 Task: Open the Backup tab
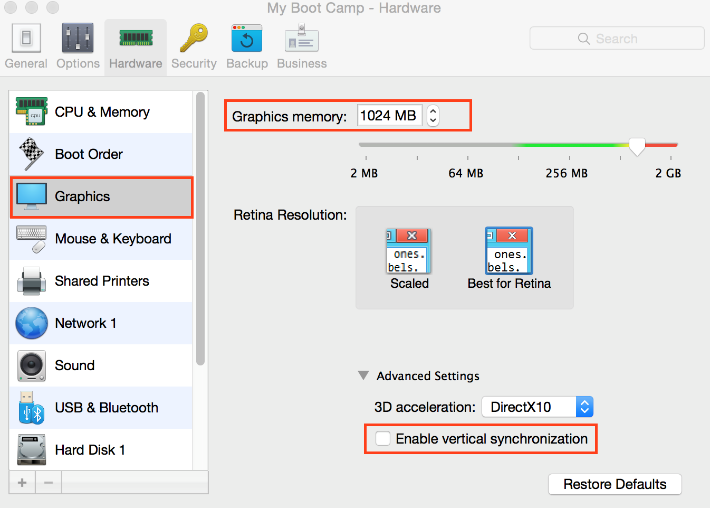(247, 46)
